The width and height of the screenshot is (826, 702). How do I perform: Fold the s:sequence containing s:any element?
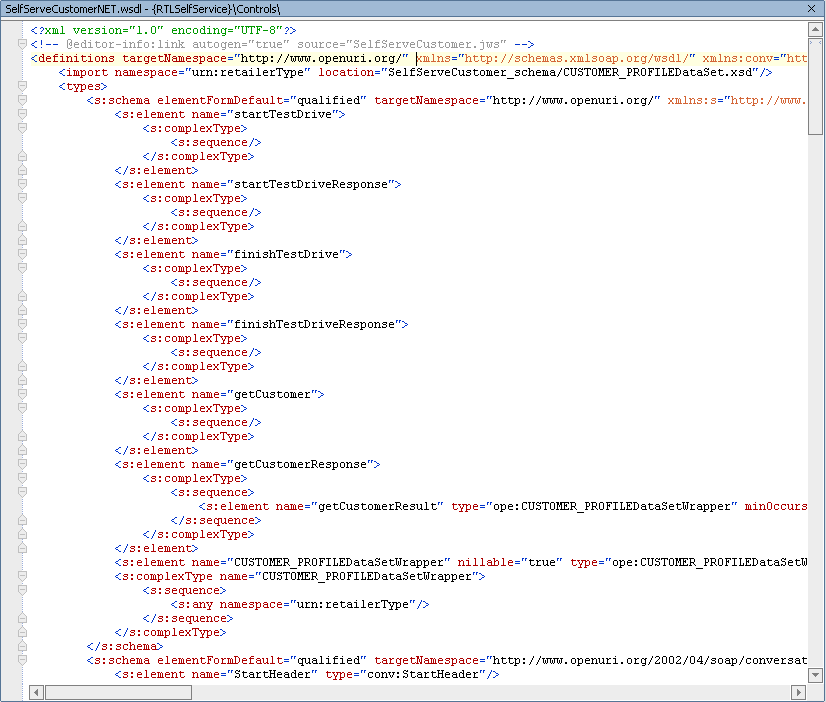click(22, 590)
